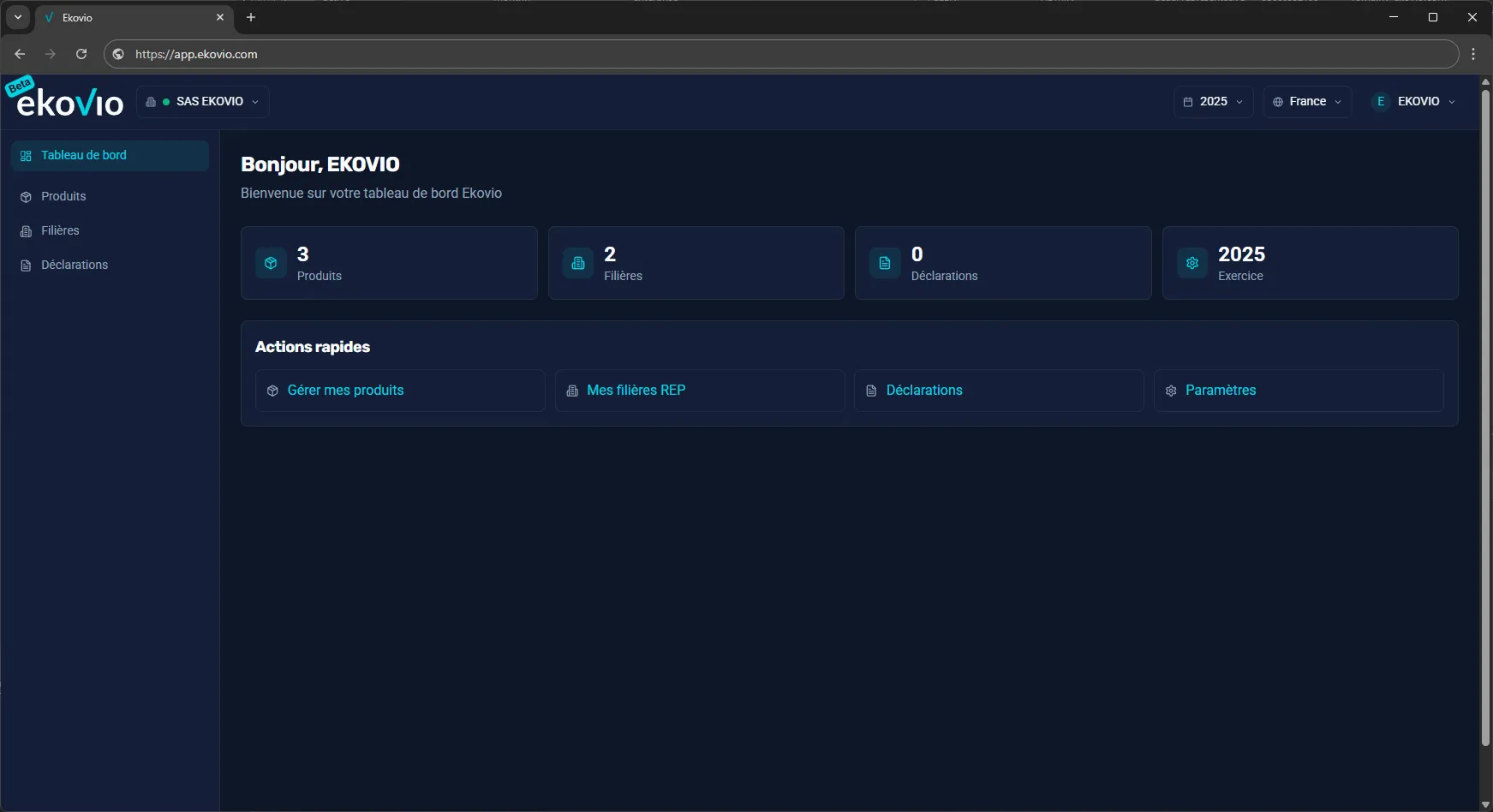Click the box icon on the 3 Produits card
The image size is (1493, 812).
coord(271,263)
